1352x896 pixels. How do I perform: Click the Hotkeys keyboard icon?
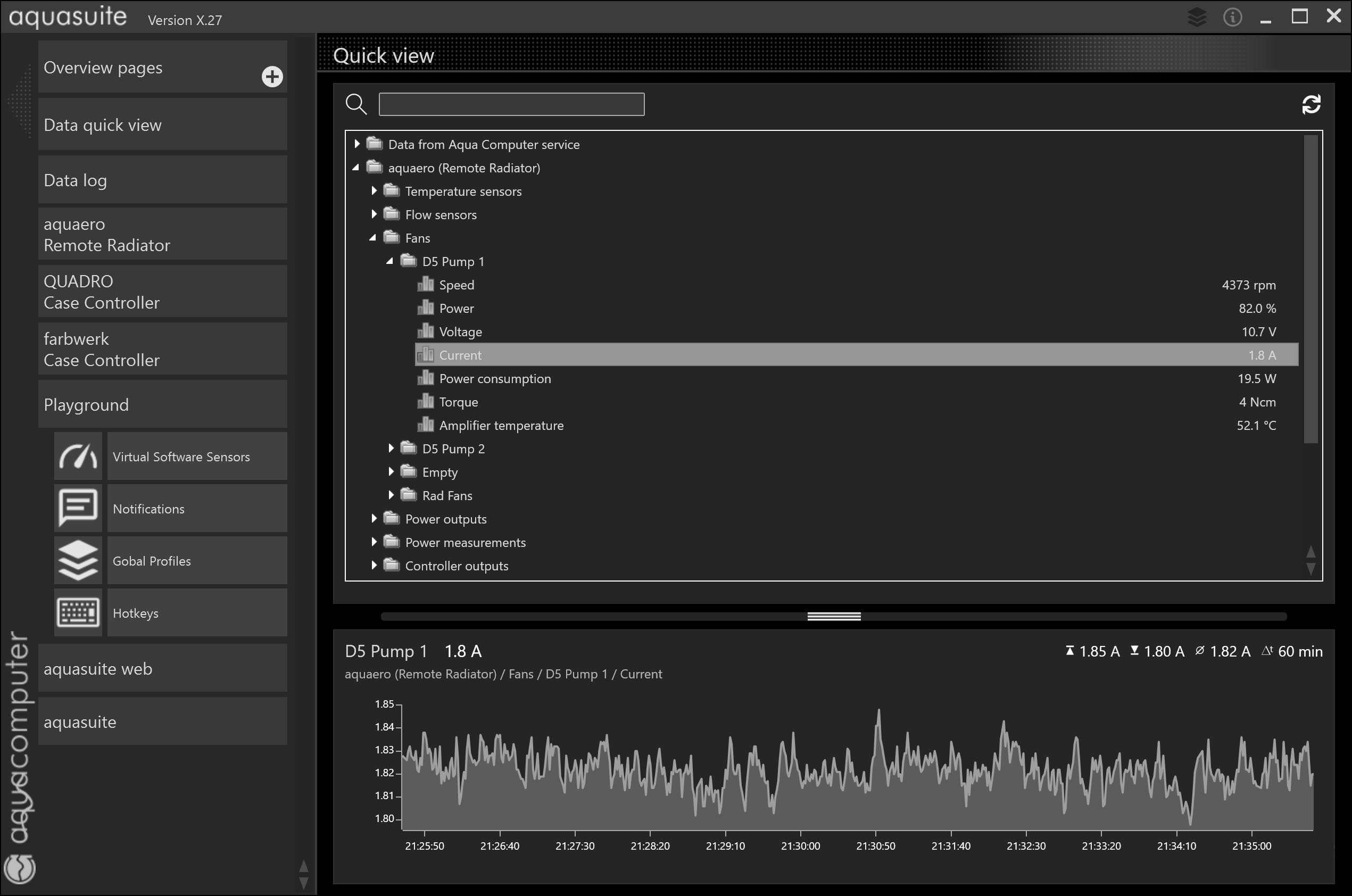[78, 612]
